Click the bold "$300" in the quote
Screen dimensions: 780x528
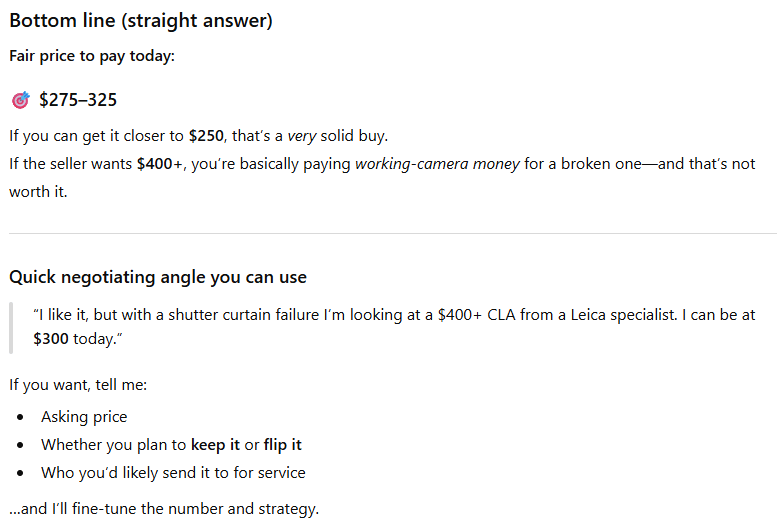pos(51,340)
